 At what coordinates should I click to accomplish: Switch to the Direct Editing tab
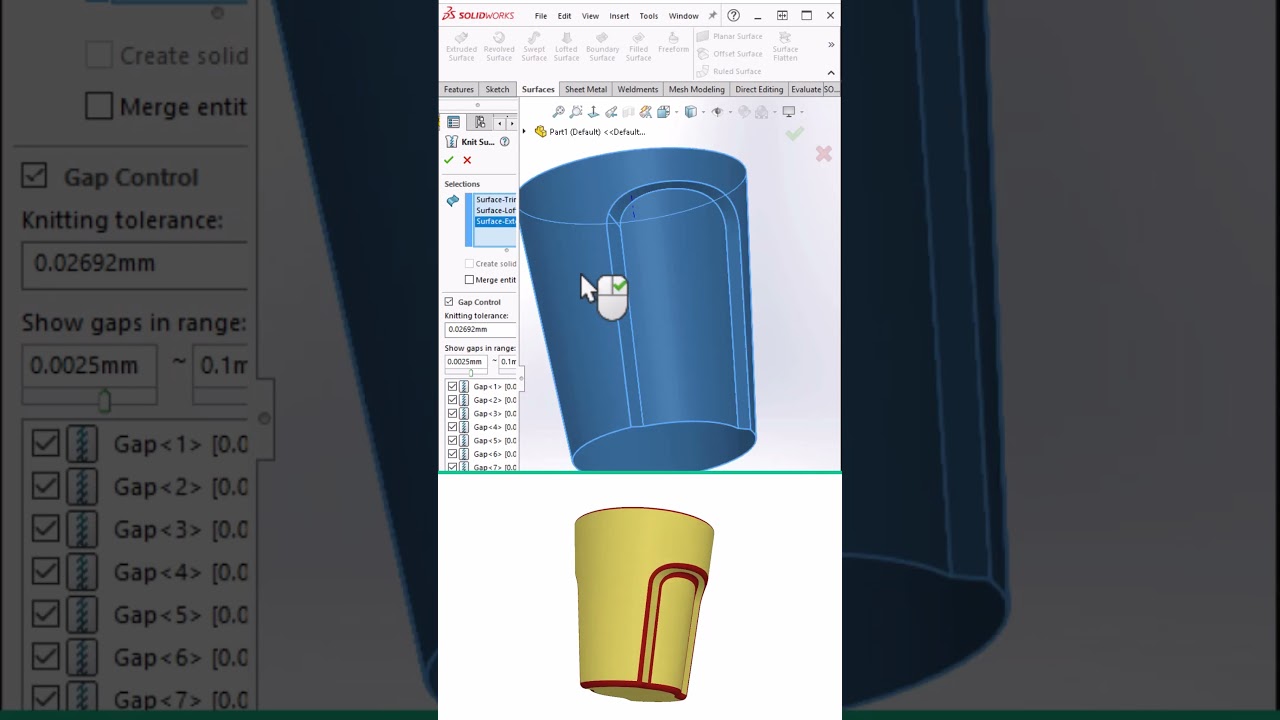coord(759,89)
